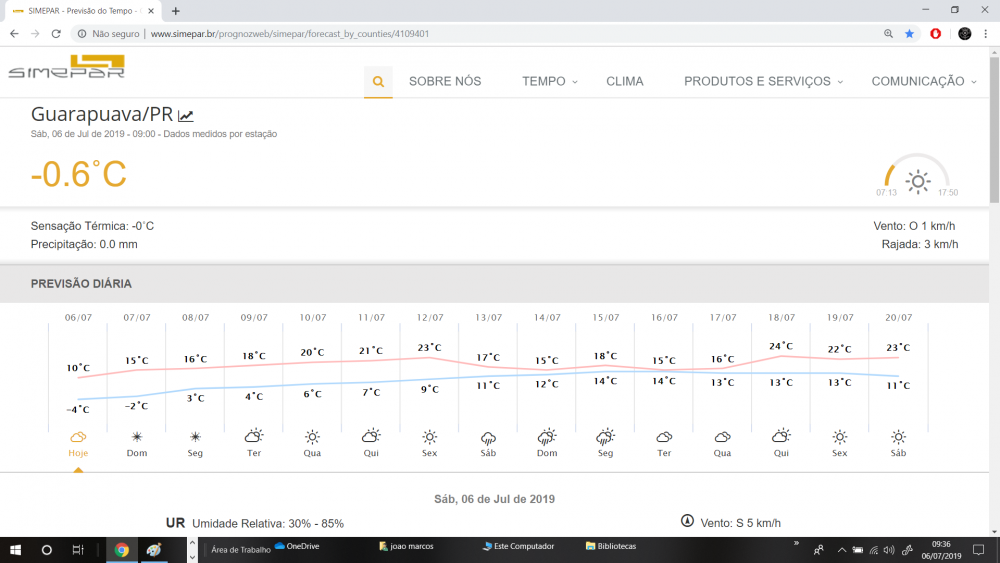
Task: Click the Dom 07/07 day label
Action: click(x=137, y=453)
